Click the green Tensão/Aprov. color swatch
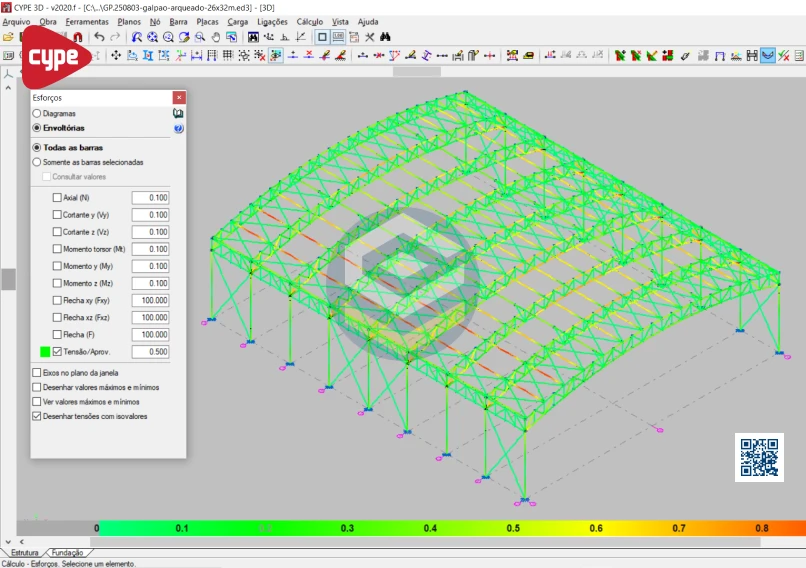Screen dimensions: 806x568 [x=44, y=352]
